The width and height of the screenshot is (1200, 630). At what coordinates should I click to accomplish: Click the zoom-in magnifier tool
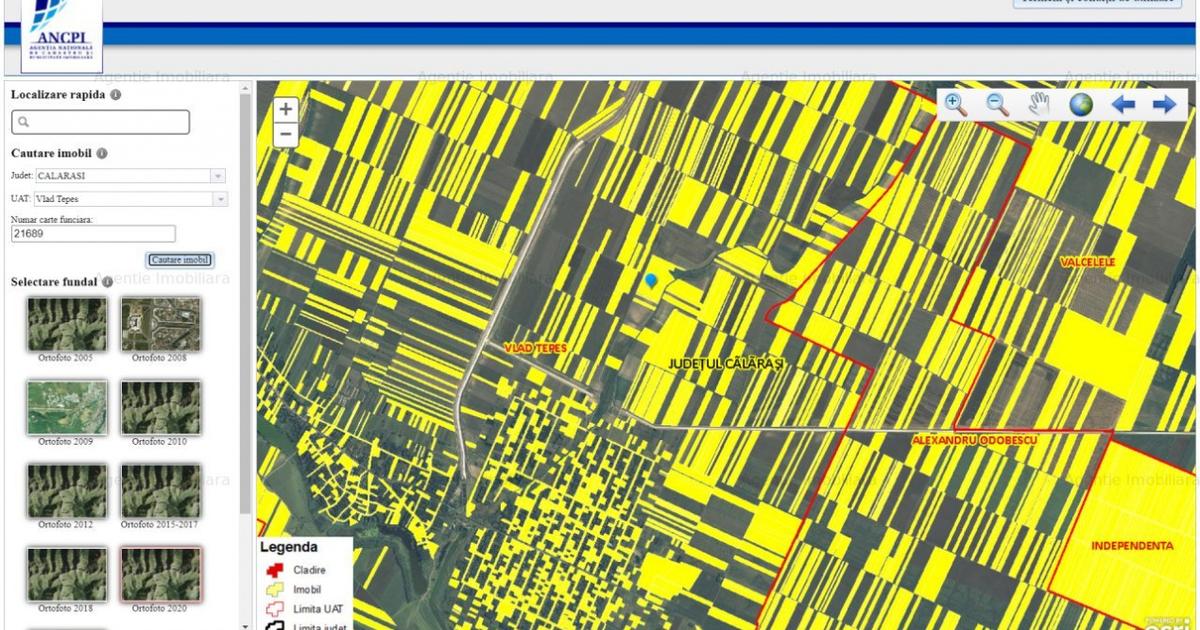point(956,104)
